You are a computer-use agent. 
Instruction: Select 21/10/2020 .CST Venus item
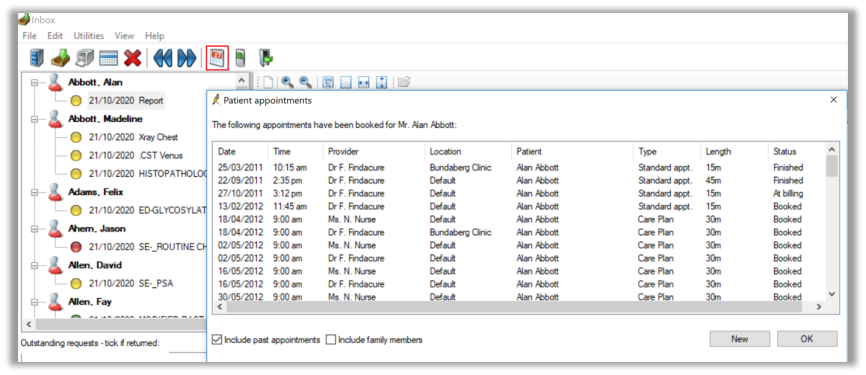pos(135,155)
